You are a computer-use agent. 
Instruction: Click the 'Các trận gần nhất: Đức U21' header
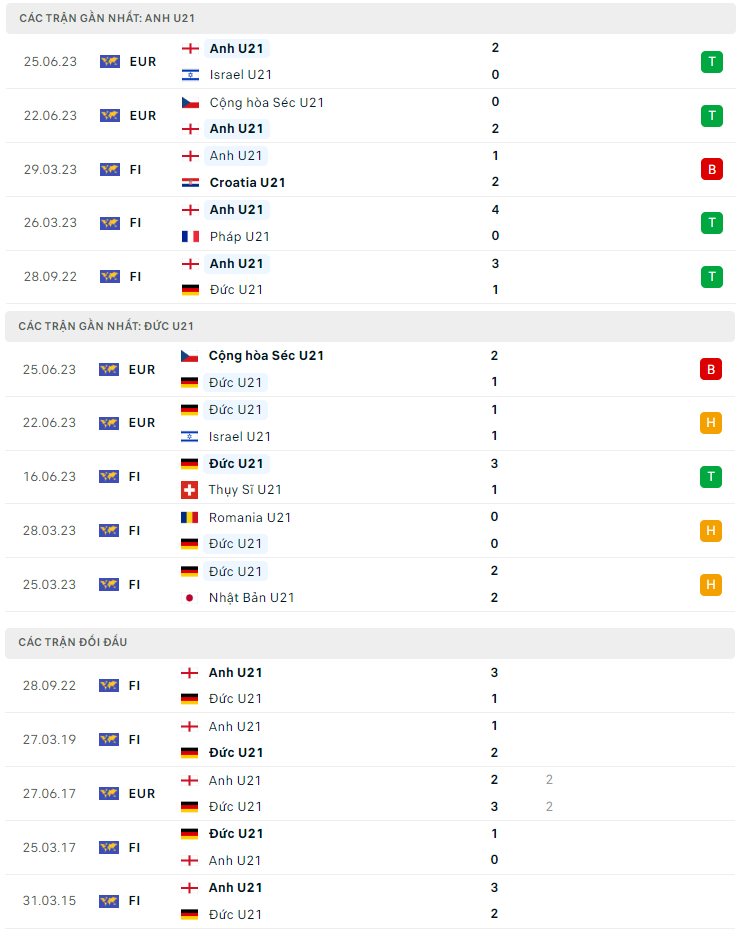pyautogui.click(x=106, y=326)
